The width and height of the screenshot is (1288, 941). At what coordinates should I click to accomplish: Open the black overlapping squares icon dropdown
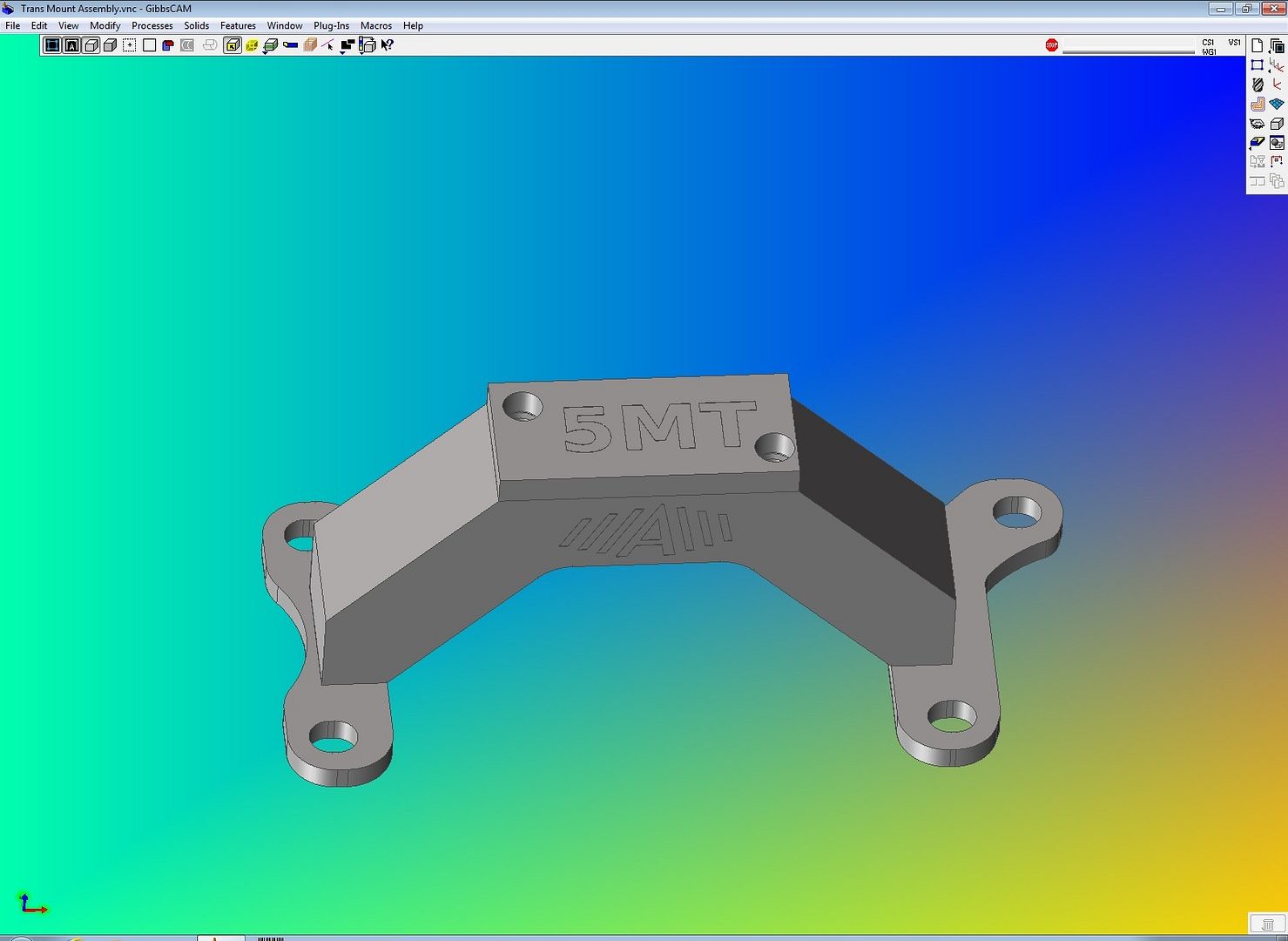[x=347, y=45]
